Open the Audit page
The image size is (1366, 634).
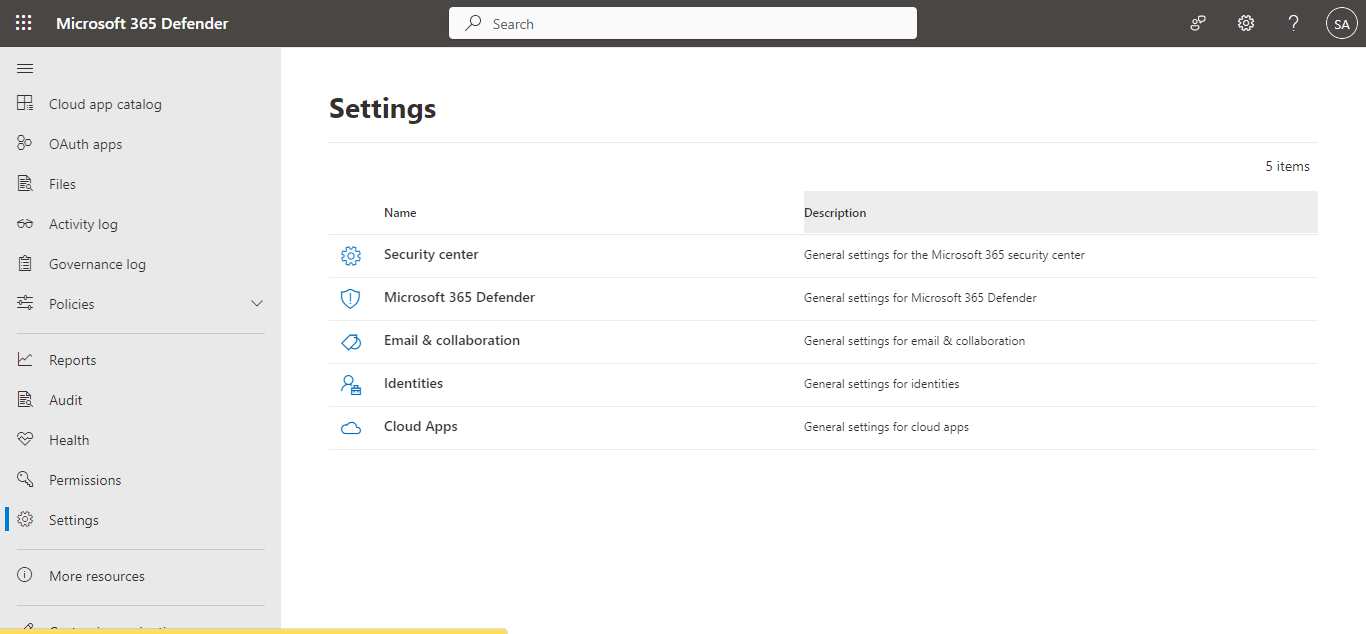tap(63, 399)
